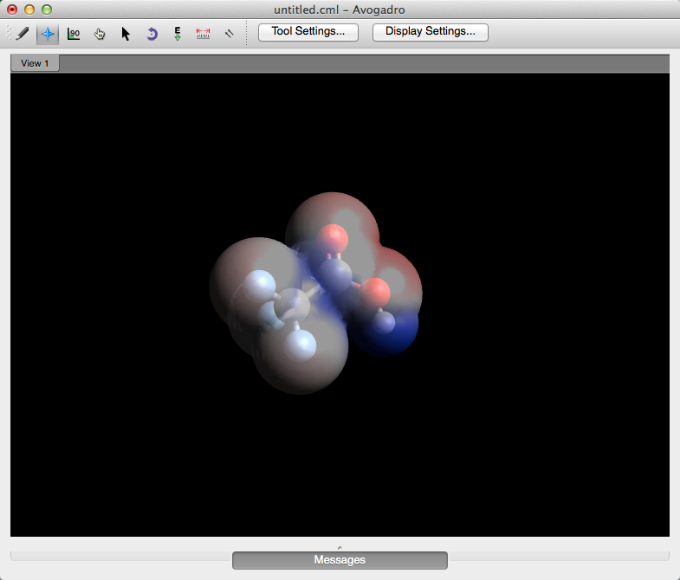
Task: Start the Auto Optimization tool
Action: tap(178, 33)
